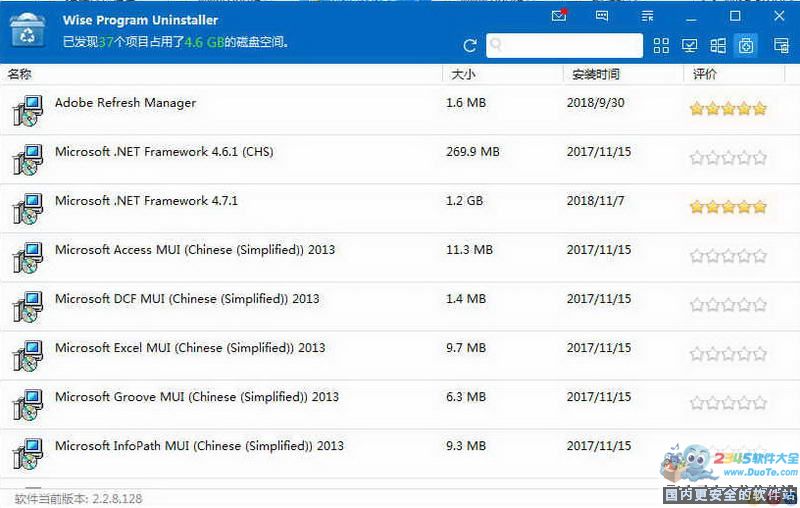Show Windows apps with Windows-logo icon
Screen dimensions: 800x508
point(718,46)
